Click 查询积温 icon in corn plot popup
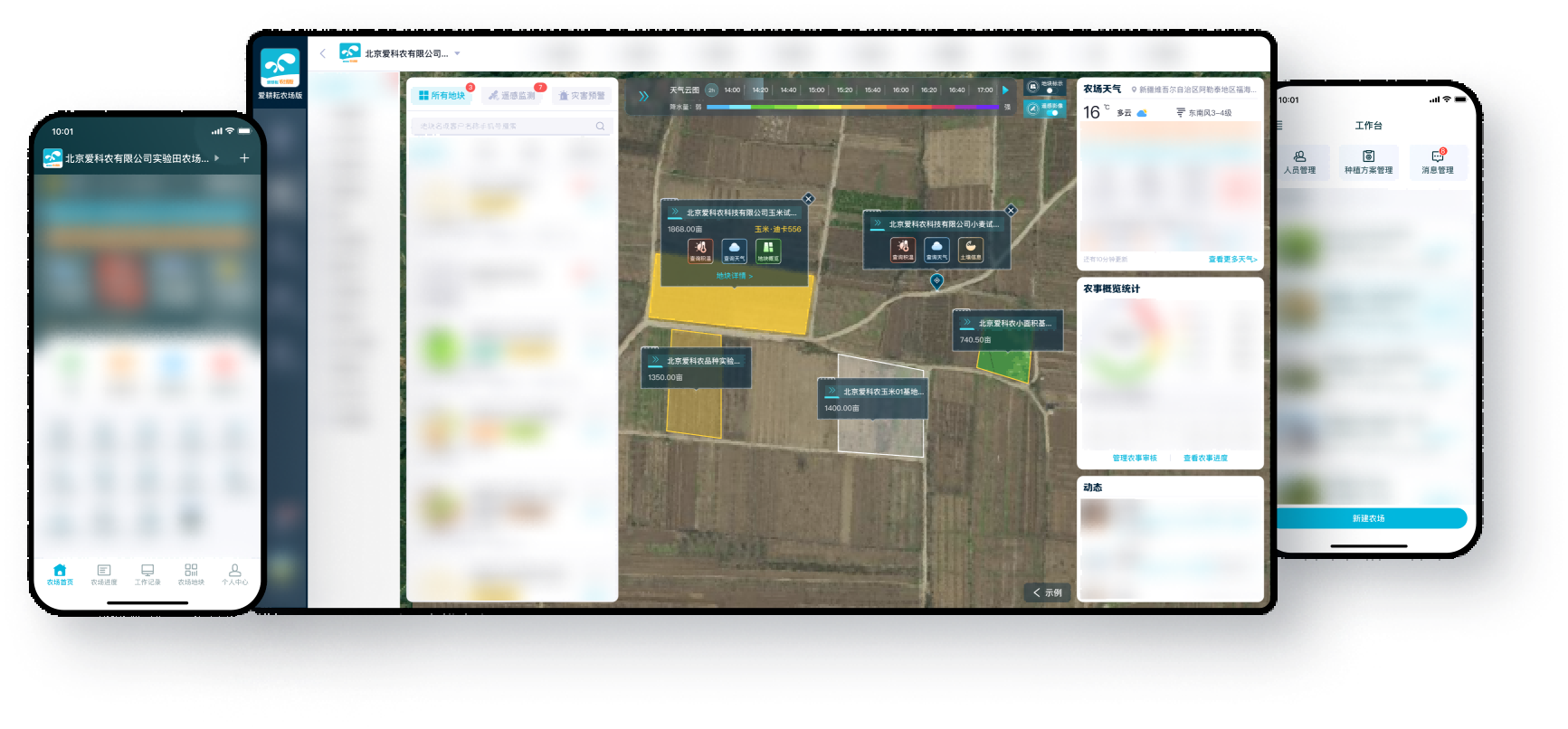This screenshot has width=1568, height=729. (700, 249)
